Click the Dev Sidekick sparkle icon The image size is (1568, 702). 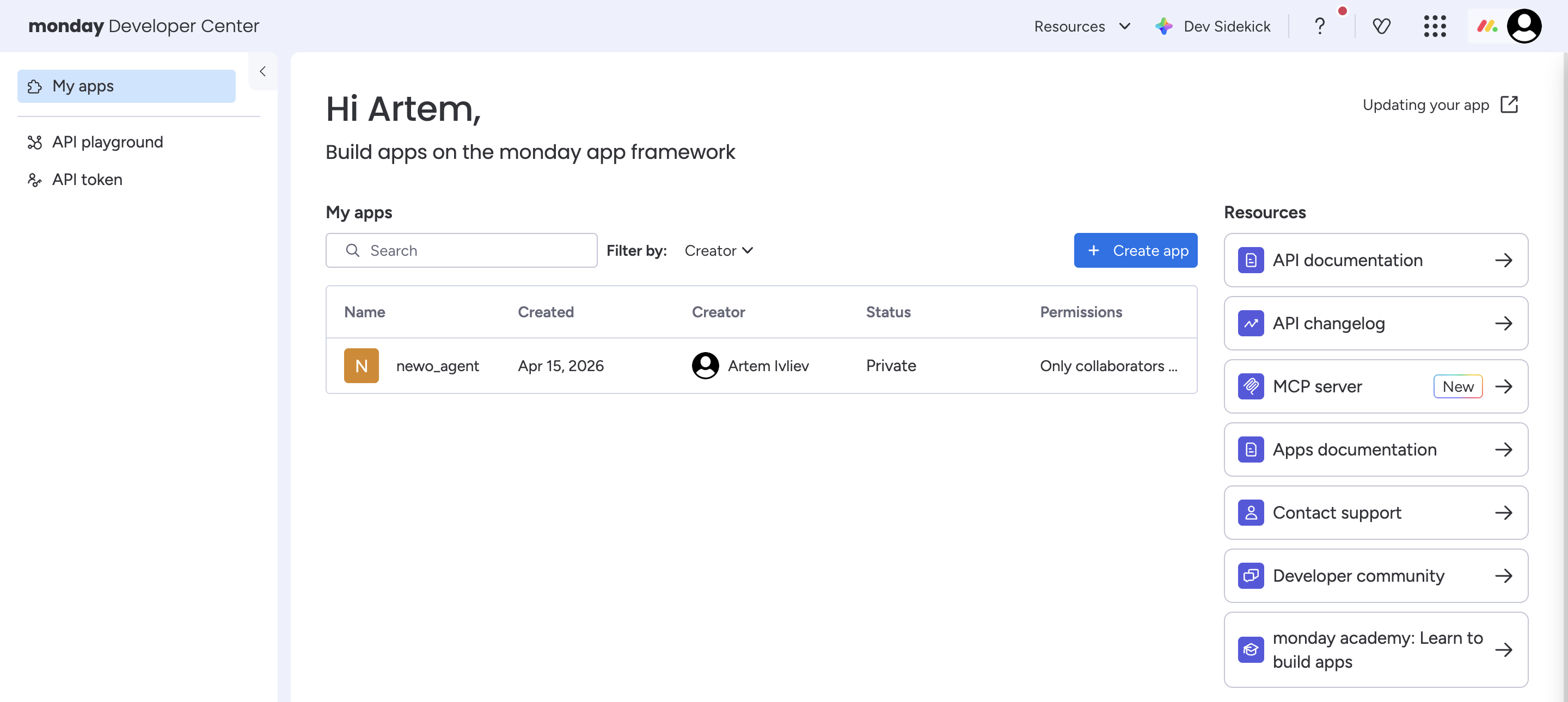[x=1164, y=26]
